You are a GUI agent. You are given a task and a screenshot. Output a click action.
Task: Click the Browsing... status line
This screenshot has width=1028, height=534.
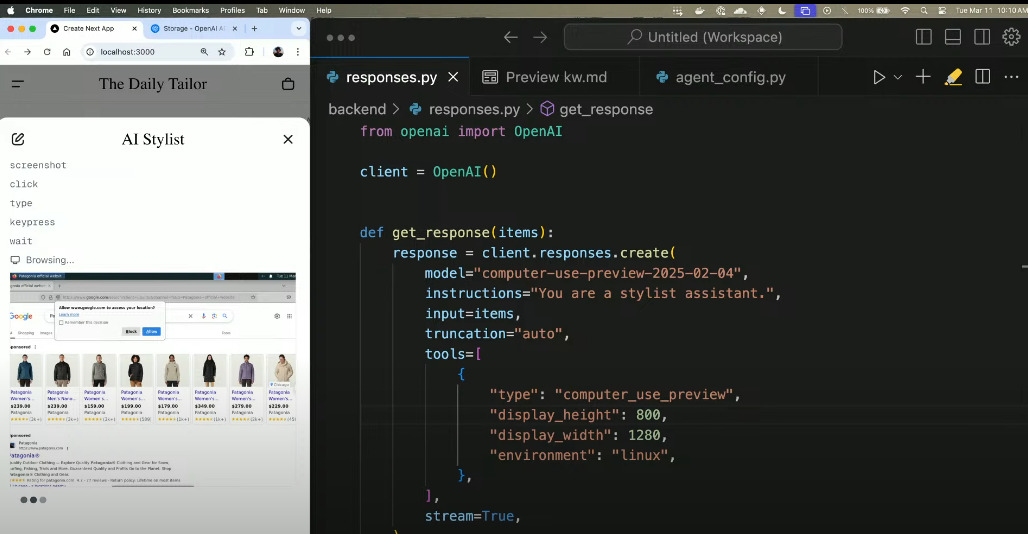pyautogui.click(x=43, y=260)
